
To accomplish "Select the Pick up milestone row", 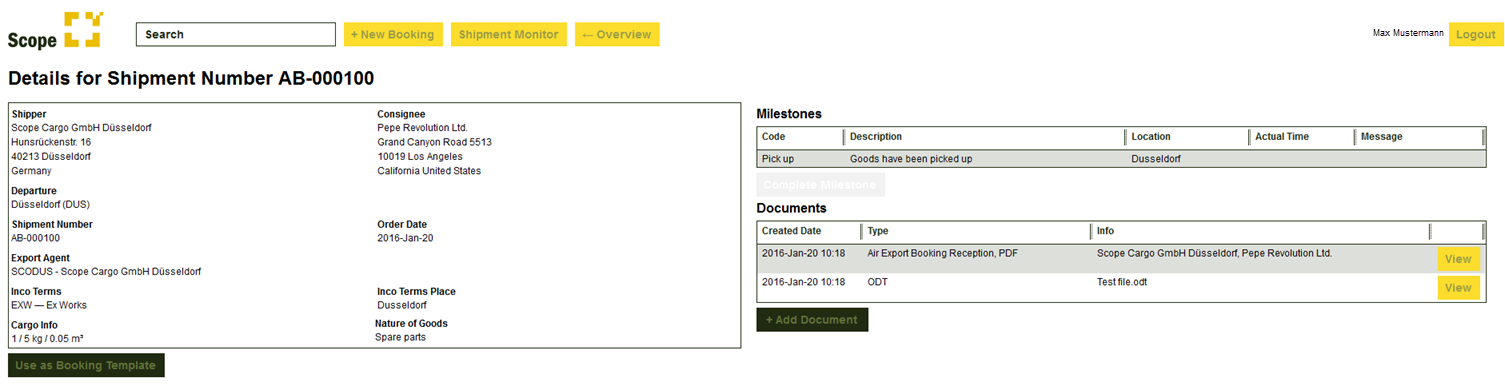I will 1120,158.
